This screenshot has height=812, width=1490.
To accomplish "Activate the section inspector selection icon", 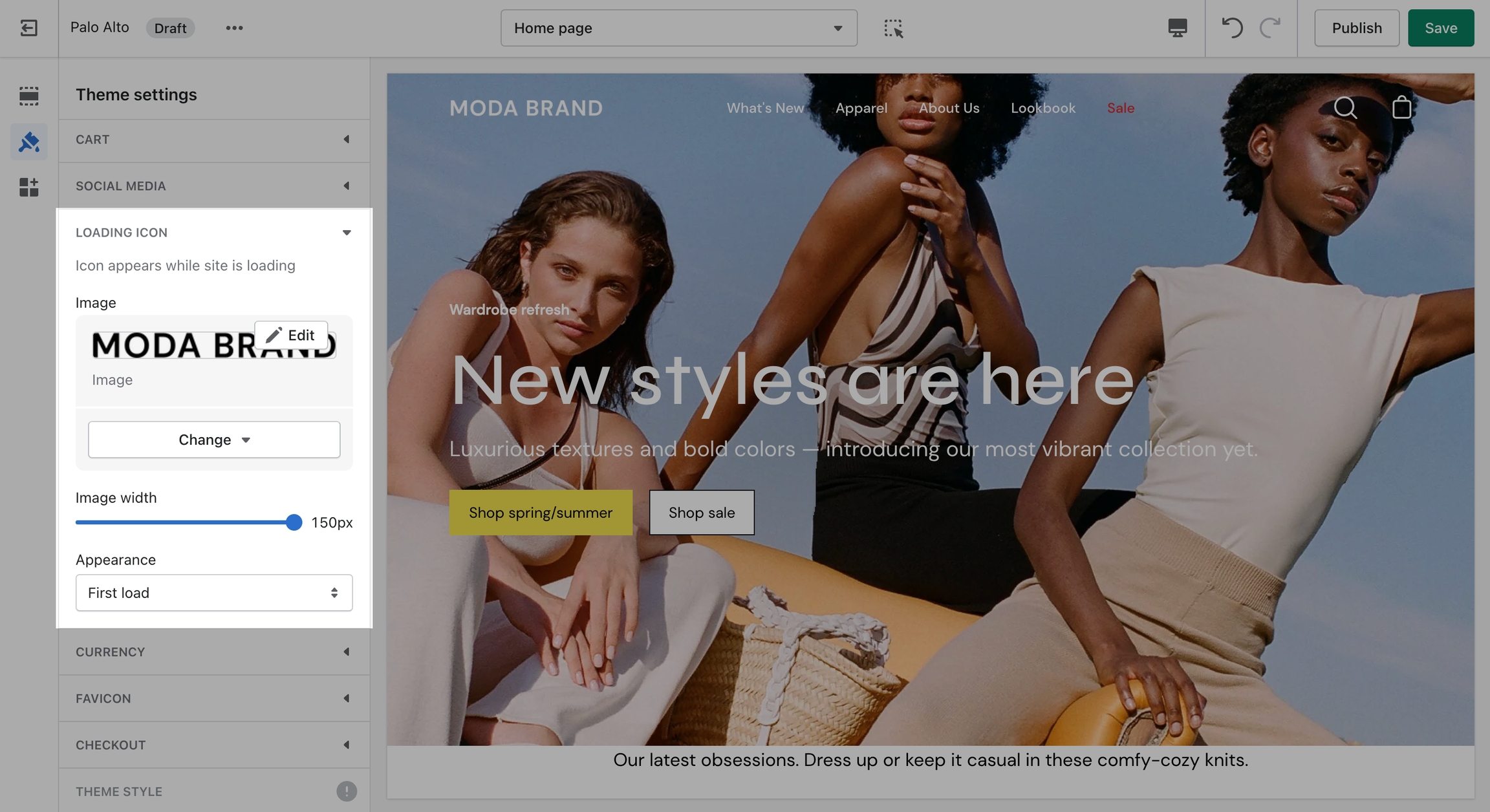I will 893,28.
